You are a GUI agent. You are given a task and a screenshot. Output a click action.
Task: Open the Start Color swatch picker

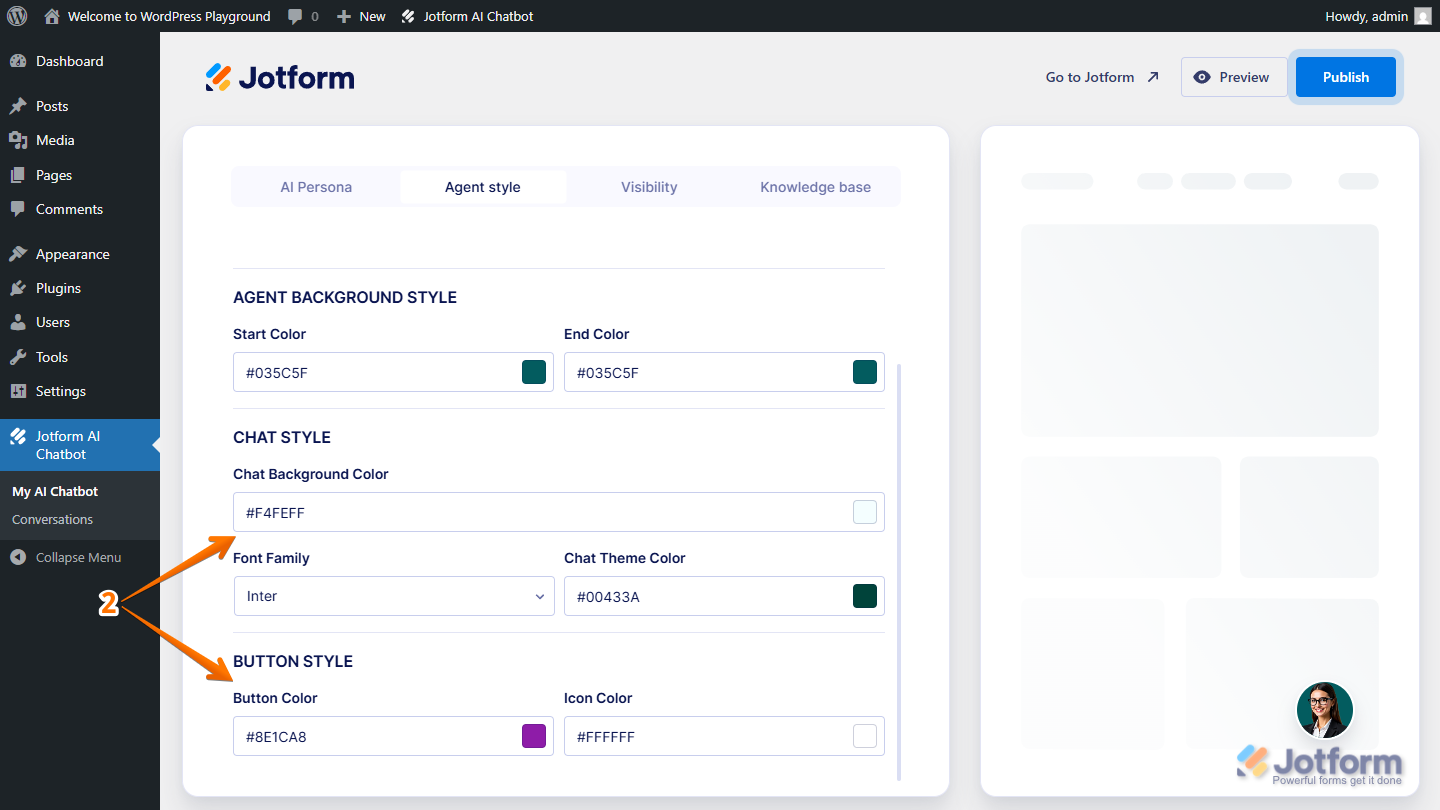[534, 372]
